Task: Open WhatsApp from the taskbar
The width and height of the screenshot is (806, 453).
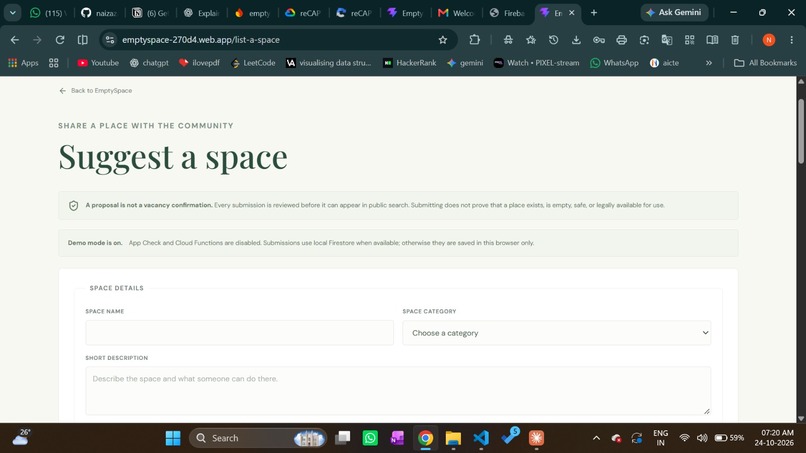Action: tap(370, 438)
